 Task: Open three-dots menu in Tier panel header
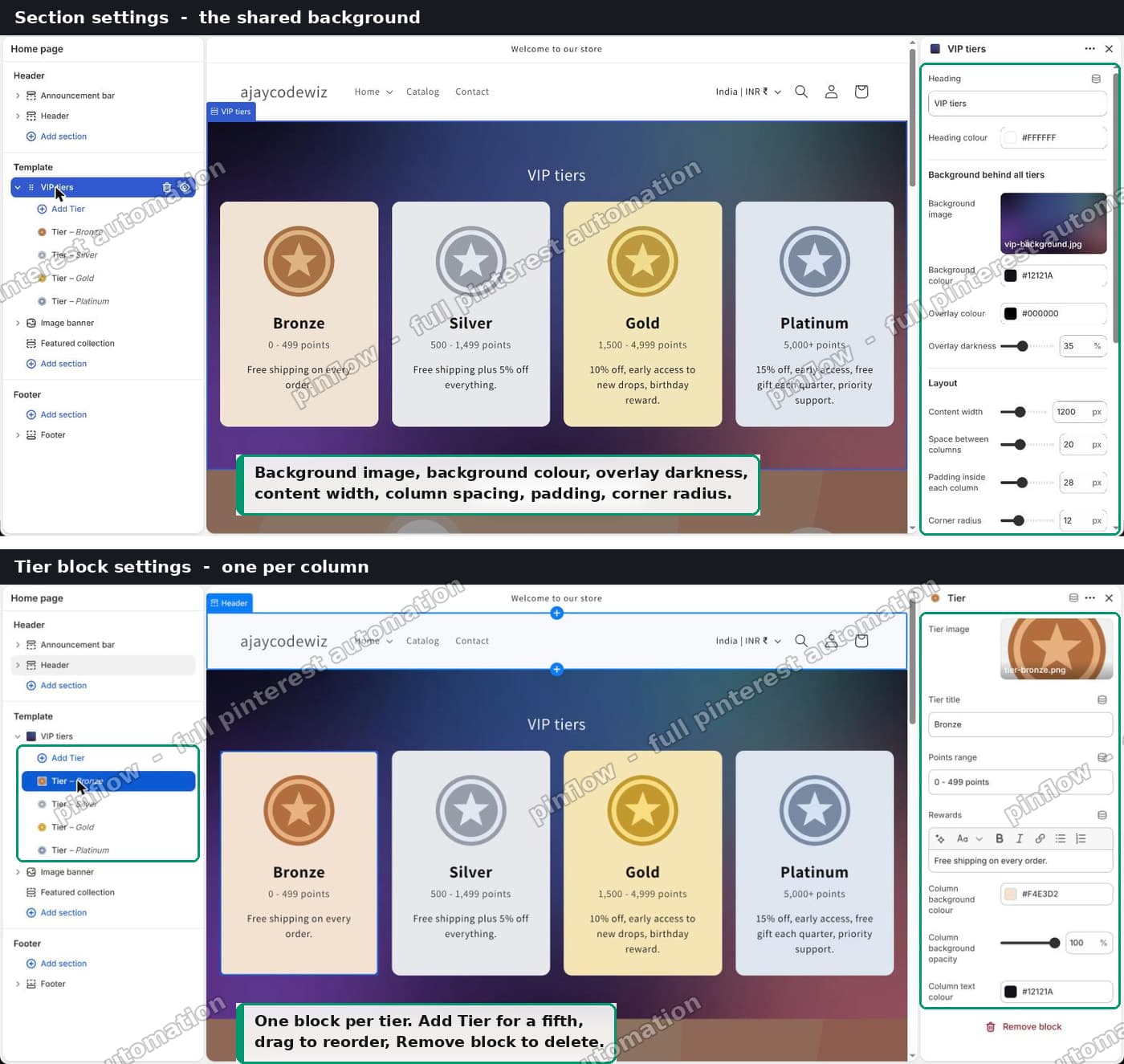coord(1089,598)
